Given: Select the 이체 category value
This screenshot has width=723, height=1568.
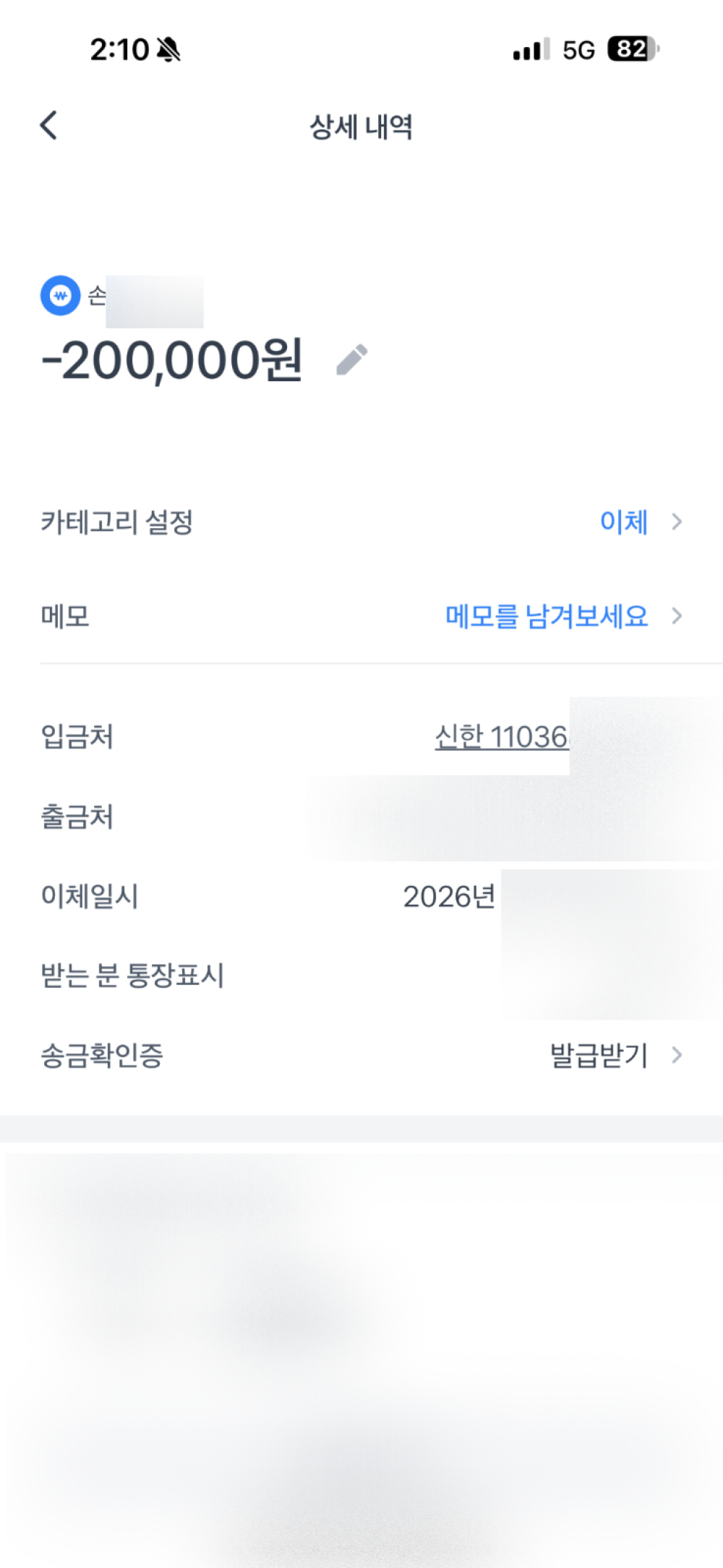Looking at the screenshot, I should [x=623, y=521].
